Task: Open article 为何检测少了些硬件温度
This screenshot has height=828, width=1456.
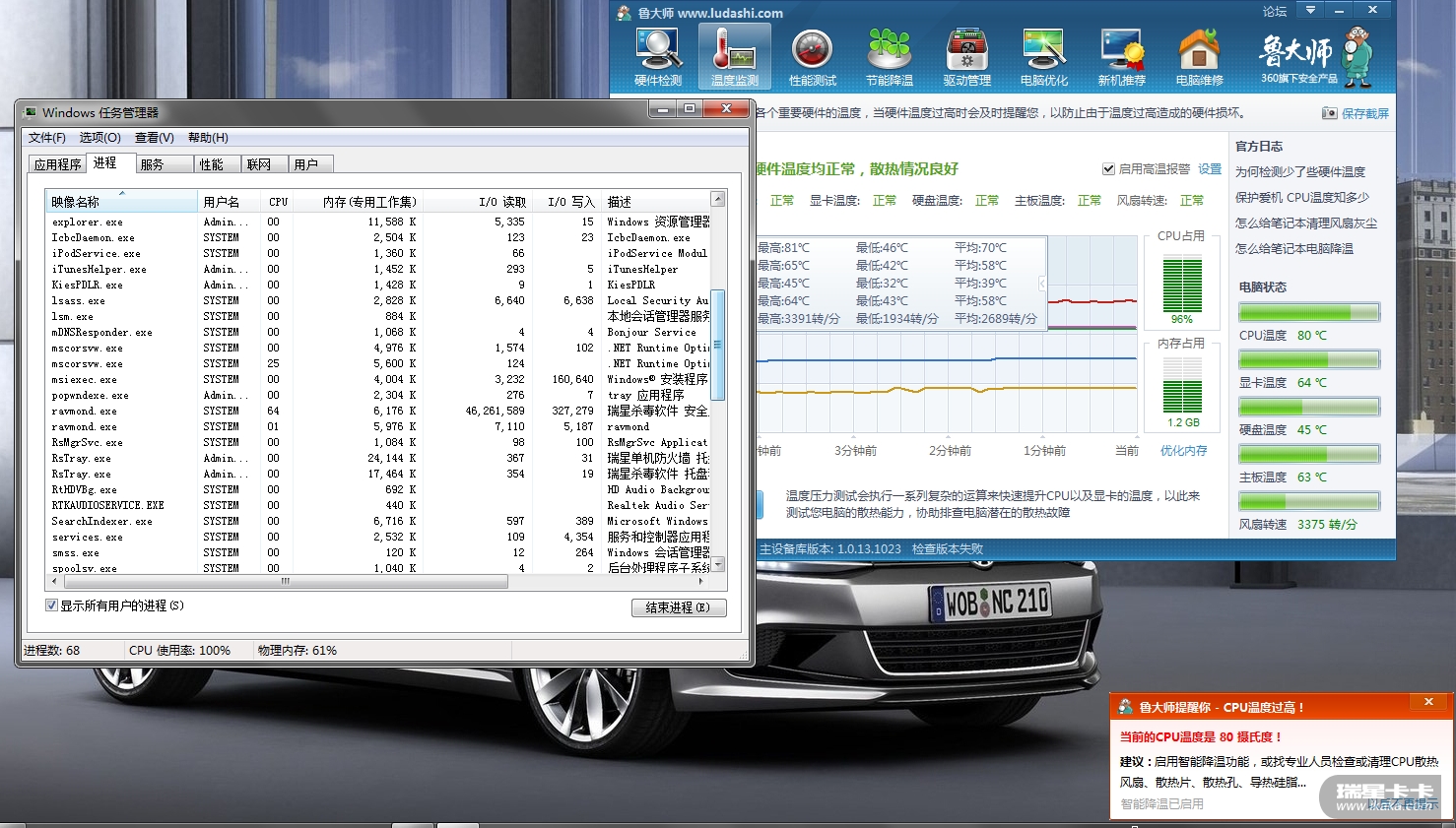Action: [1300, 171]
